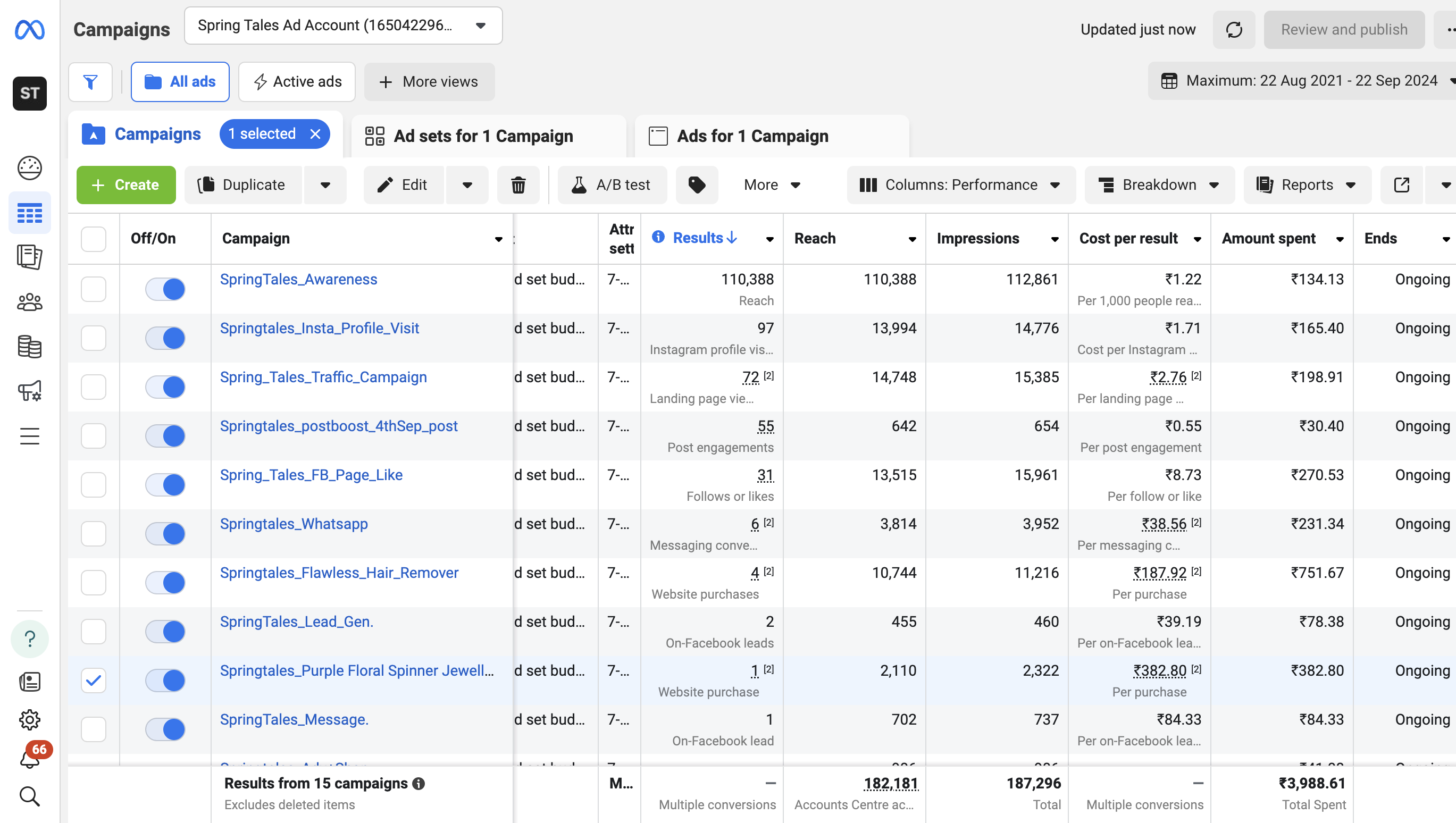Open the Springtales_Flawless_Hair_Remover campaign link

339,573
